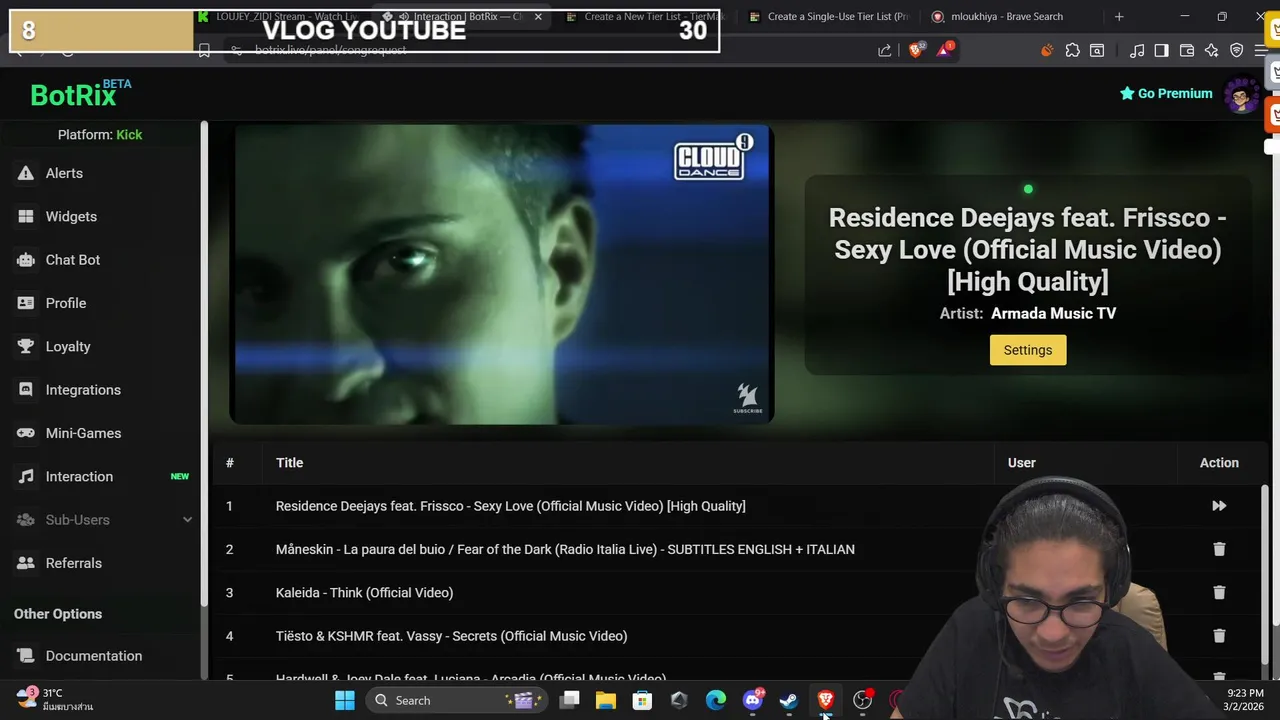Viewport: 1280px width, 720px height.
Task: Open the user avatar profile menu
Action: tap(1242, 95)
